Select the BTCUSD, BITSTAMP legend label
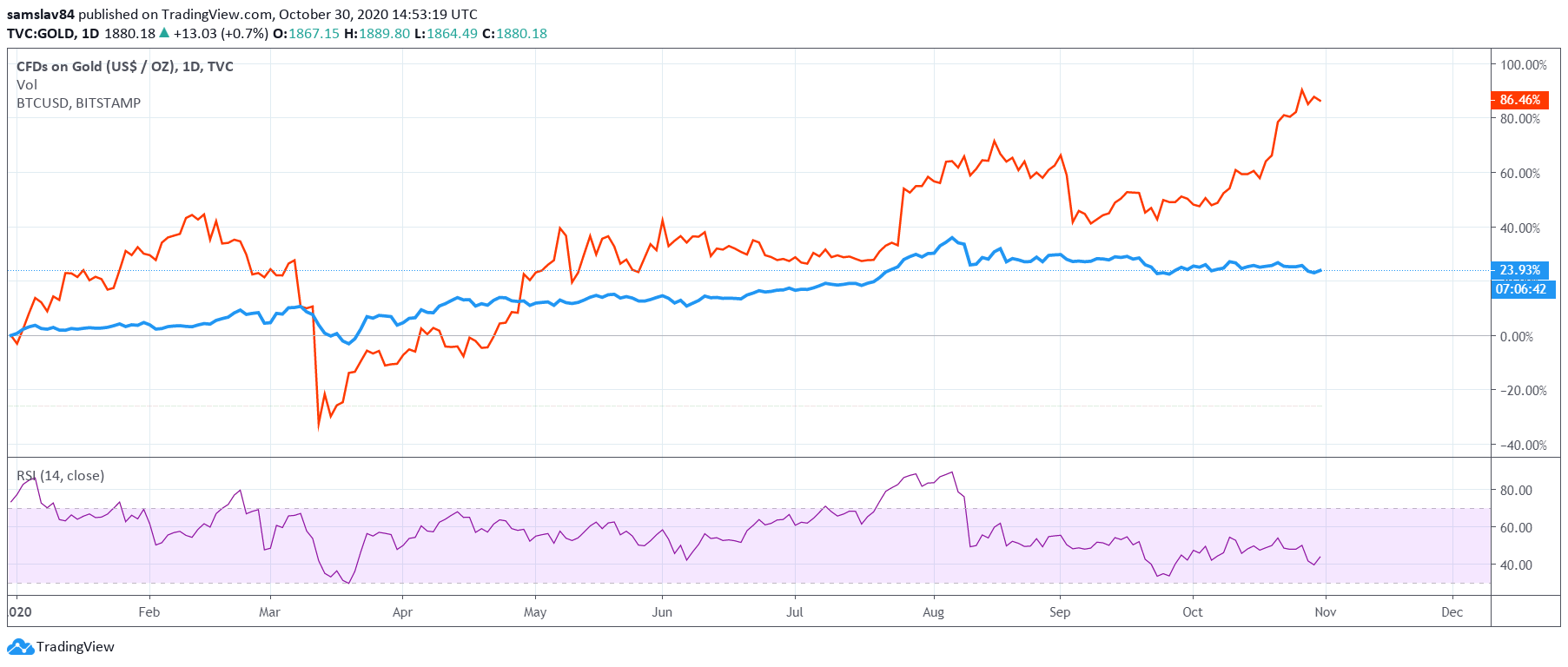The width and height of the screenshot is (1568, 667). [x=78, y=103]
